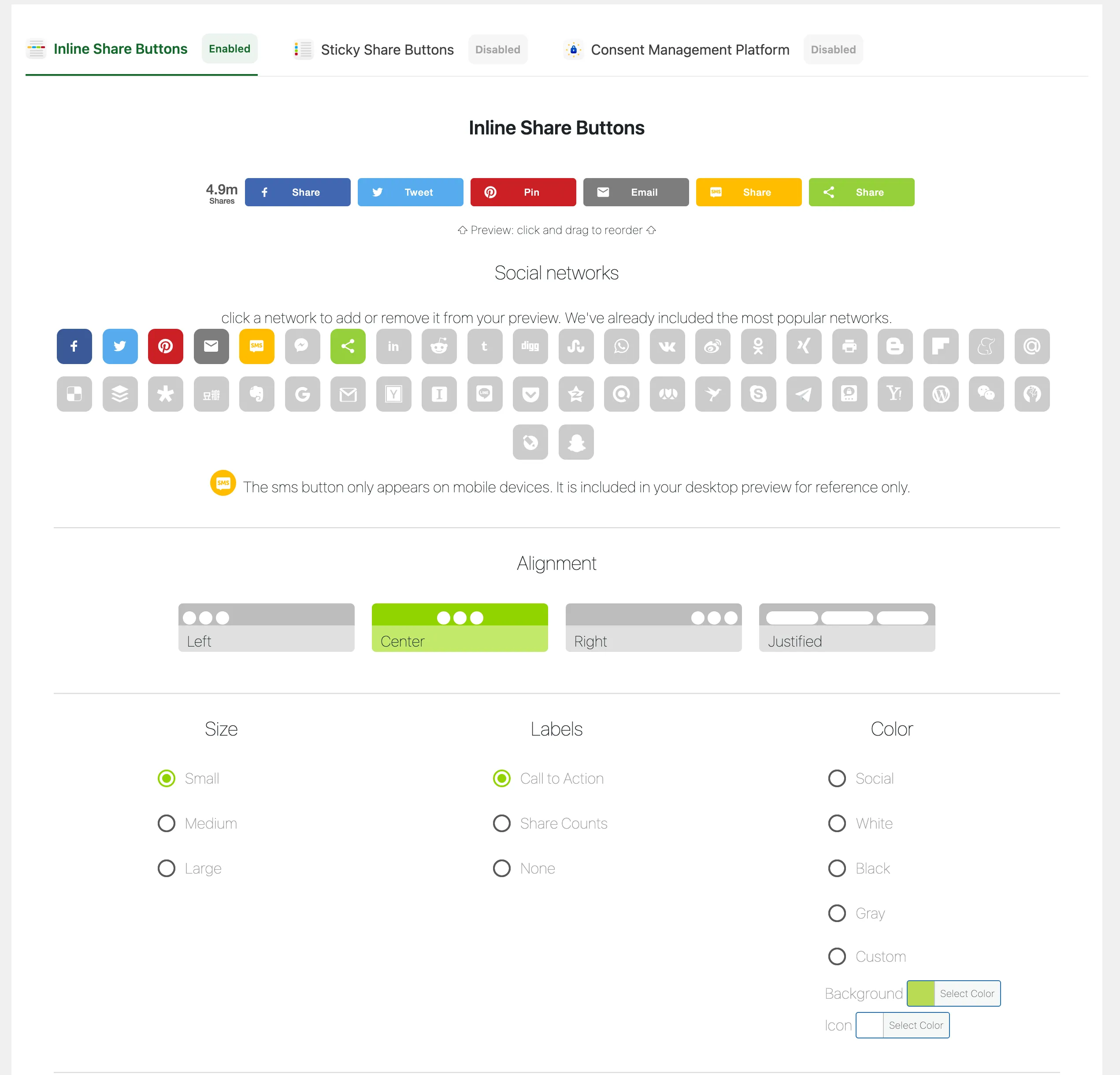Choose Share Counts labels option
This screenshot has height=1075, width=1120.
[x=502, y=823]
